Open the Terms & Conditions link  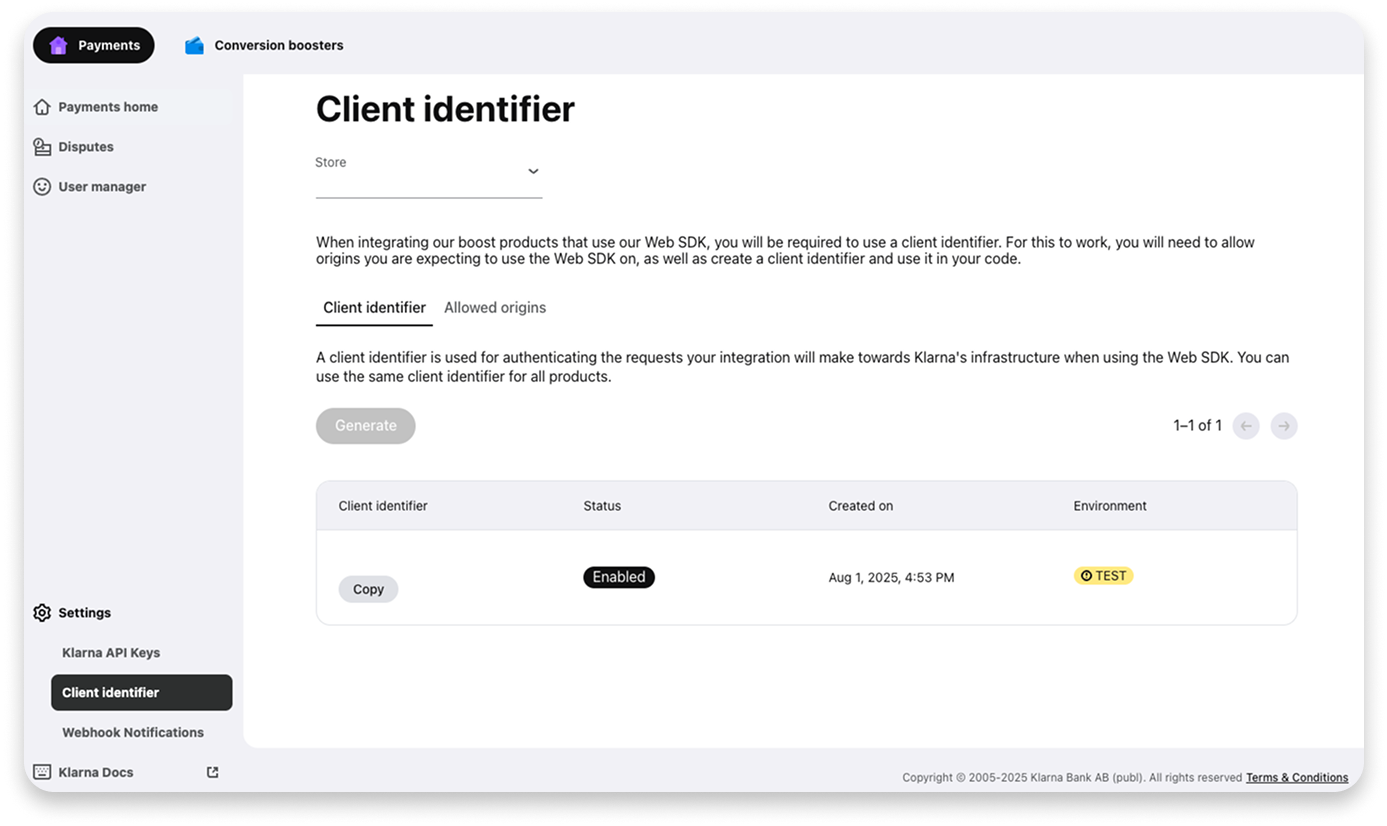point(1297,777)
